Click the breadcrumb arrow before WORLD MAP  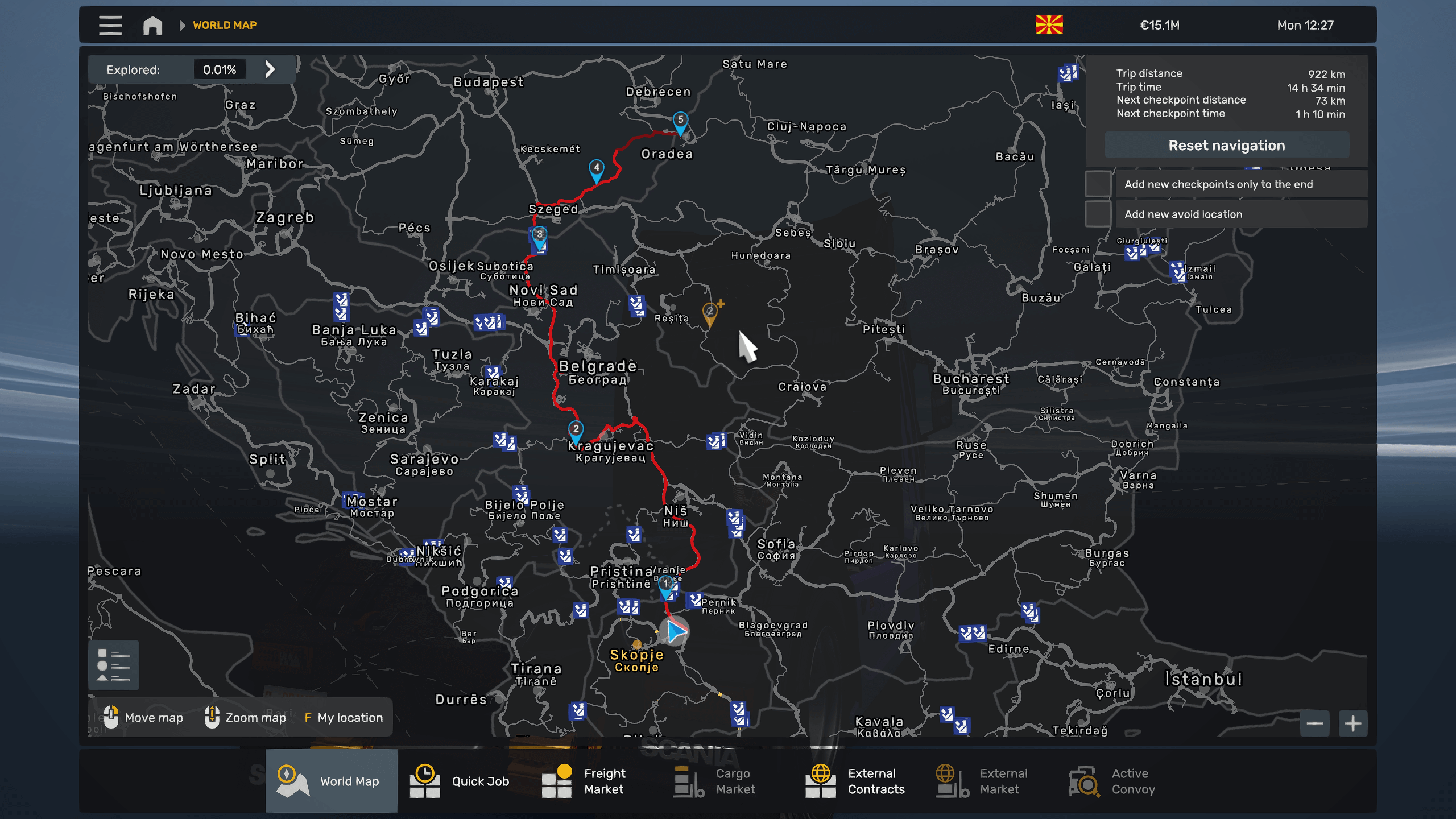pyautogui.click(x=182, y=25)
